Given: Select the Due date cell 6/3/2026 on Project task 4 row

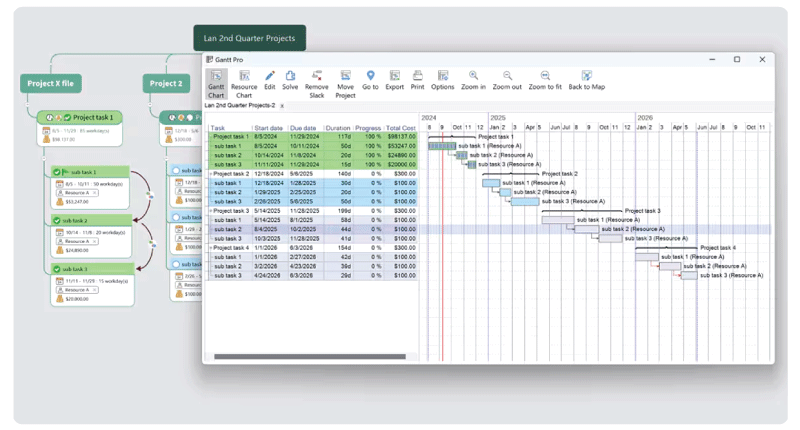Looking at the screenshot, I should coord(305,248).
